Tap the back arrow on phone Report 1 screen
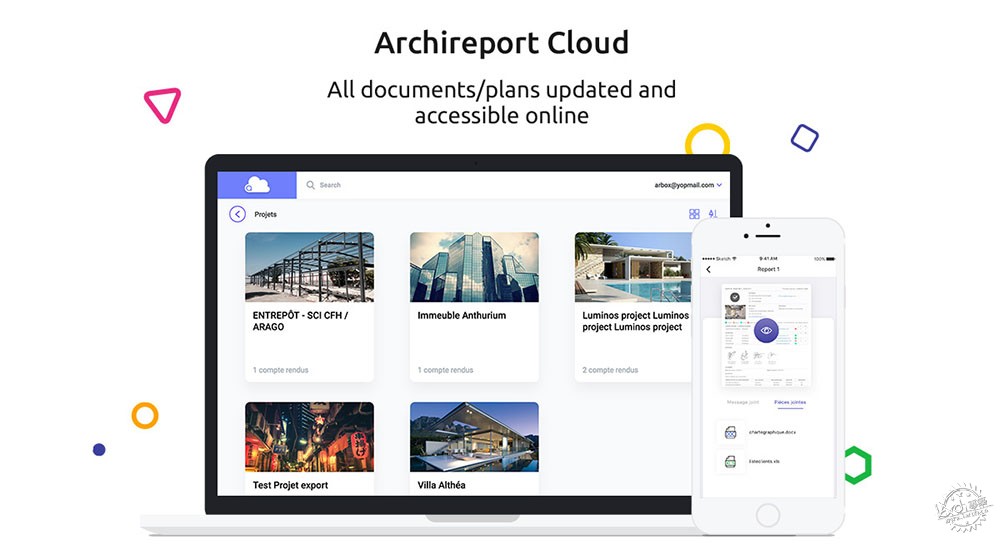 coord(709,269)
